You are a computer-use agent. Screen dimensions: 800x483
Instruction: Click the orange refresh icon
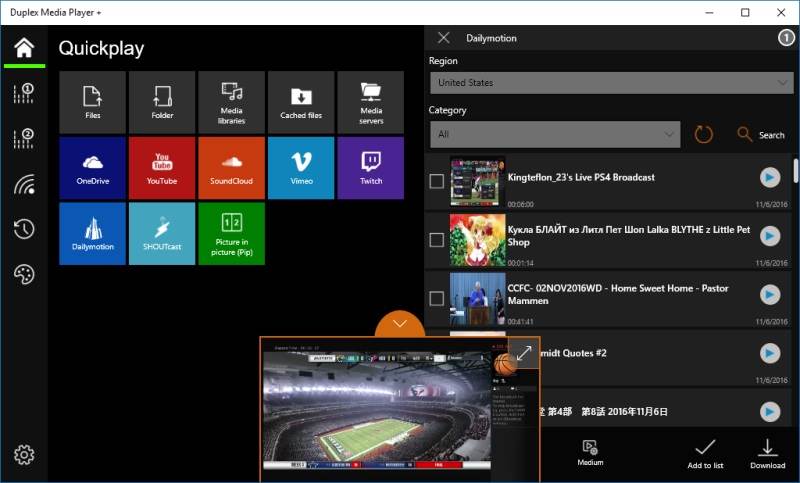point(704,134)
